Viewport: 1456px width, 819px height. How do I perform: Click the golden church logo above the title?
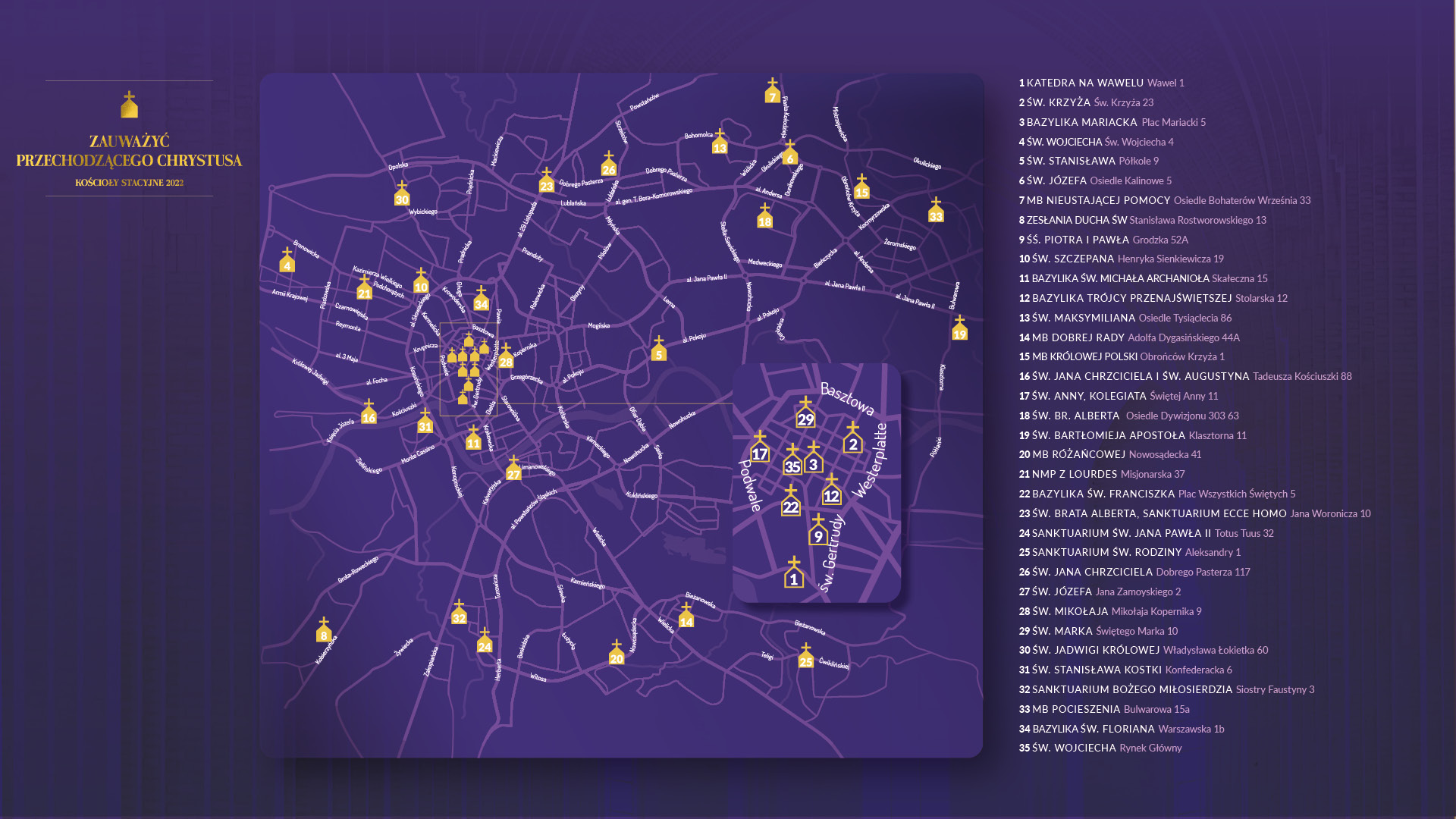click(129, 105)
